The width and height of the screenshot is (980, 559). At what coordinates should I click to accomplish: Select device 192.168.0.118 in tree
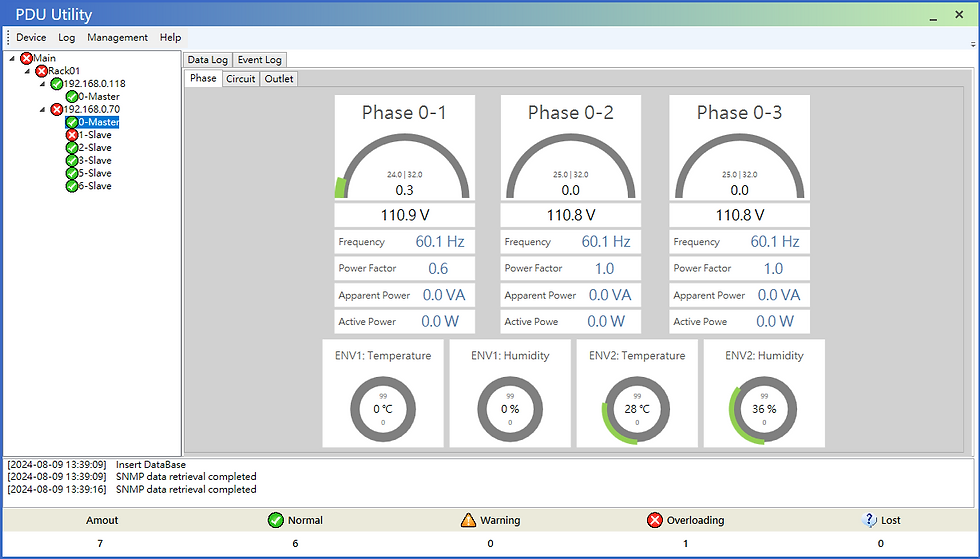[94, 84]
